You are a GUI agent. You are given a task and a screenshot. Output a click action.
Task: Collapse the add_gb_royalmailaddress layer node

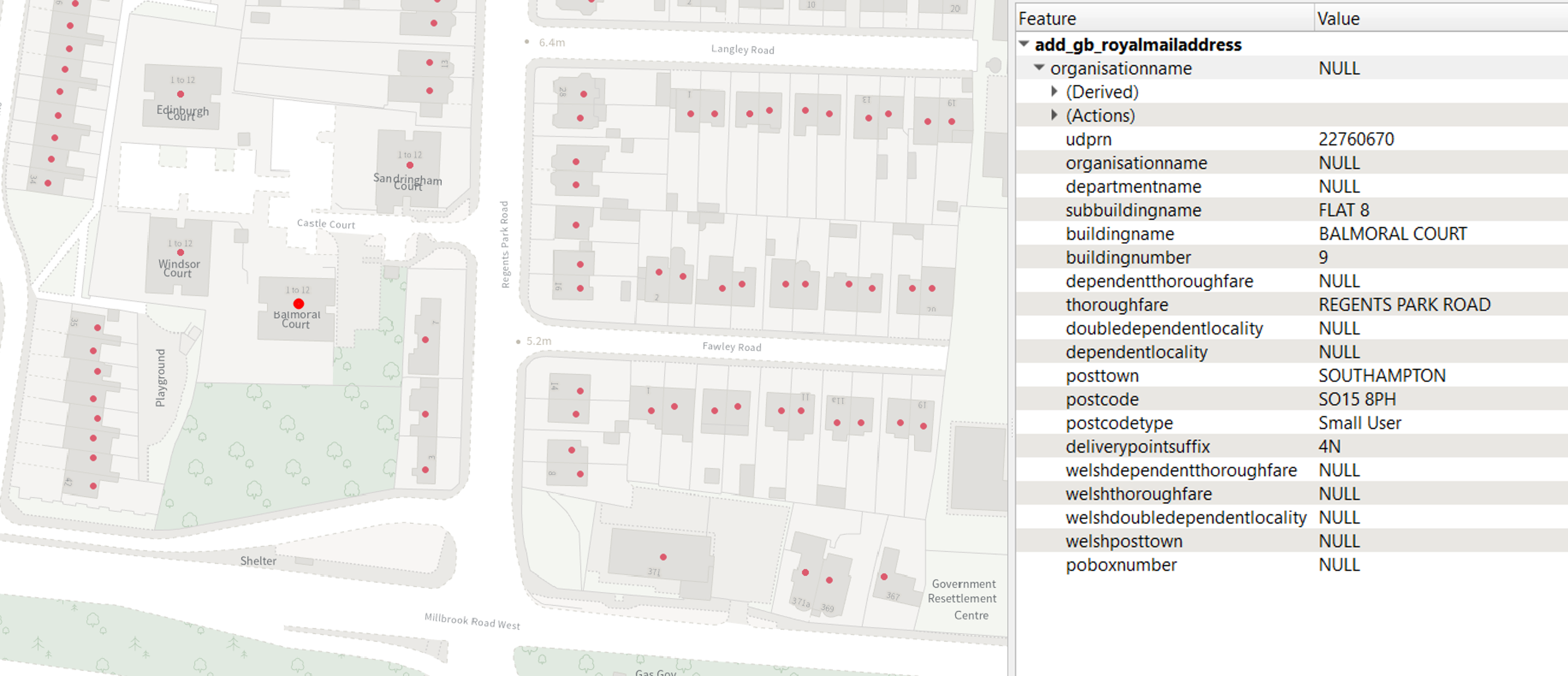click(x=1024, y=44)
